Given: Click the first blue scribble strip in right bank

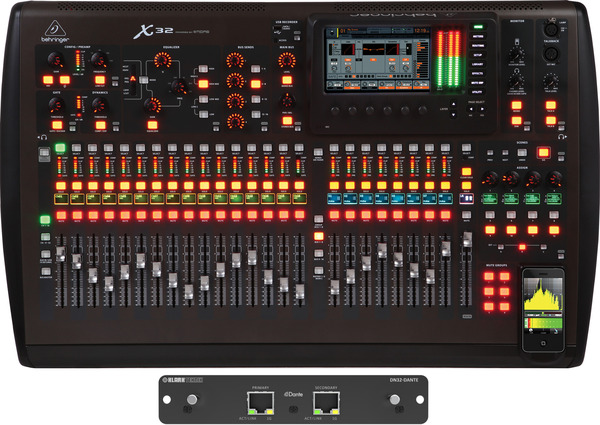Looking at the screenshot, I should click(334, 199).
